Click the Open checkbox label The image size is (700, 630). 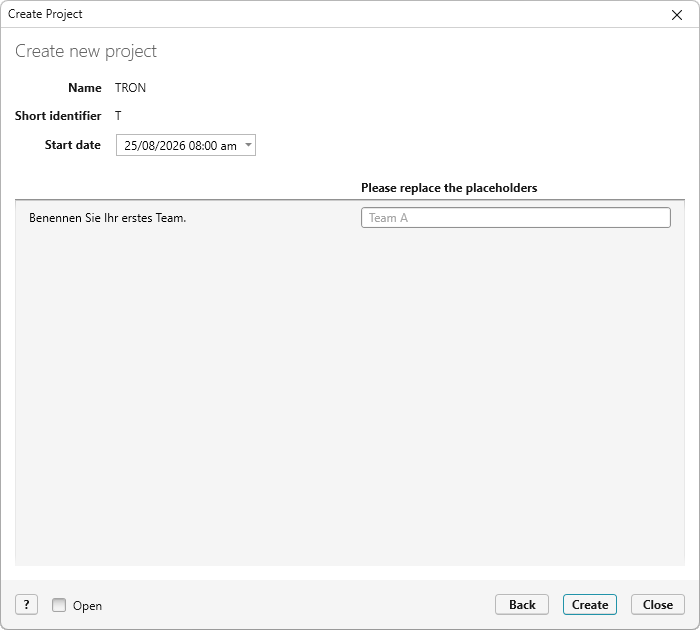click(x=87, y=605)
